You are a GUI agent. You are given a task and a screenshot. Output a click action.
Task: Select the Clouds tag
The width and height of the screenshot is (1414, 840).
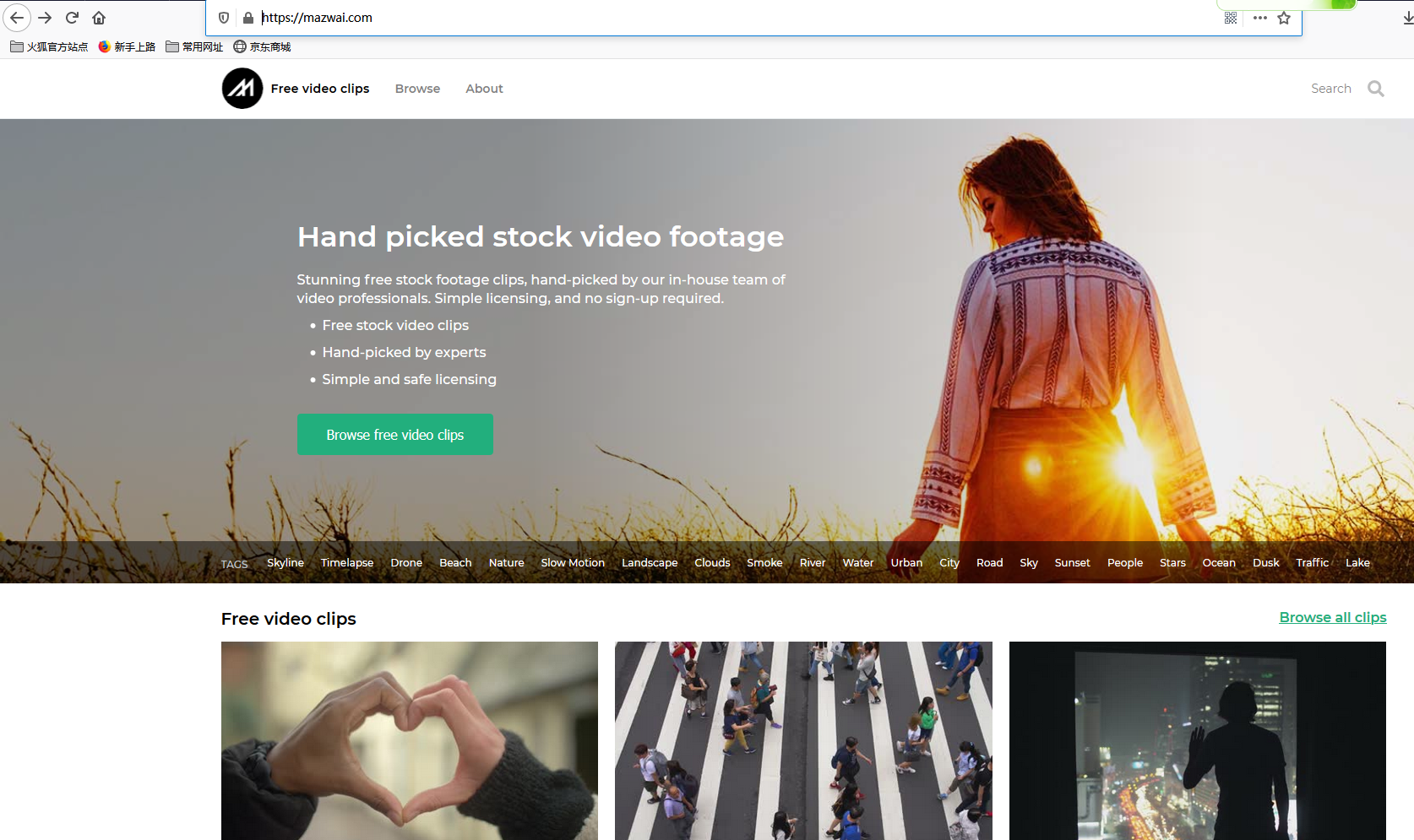tap(712, 563)
